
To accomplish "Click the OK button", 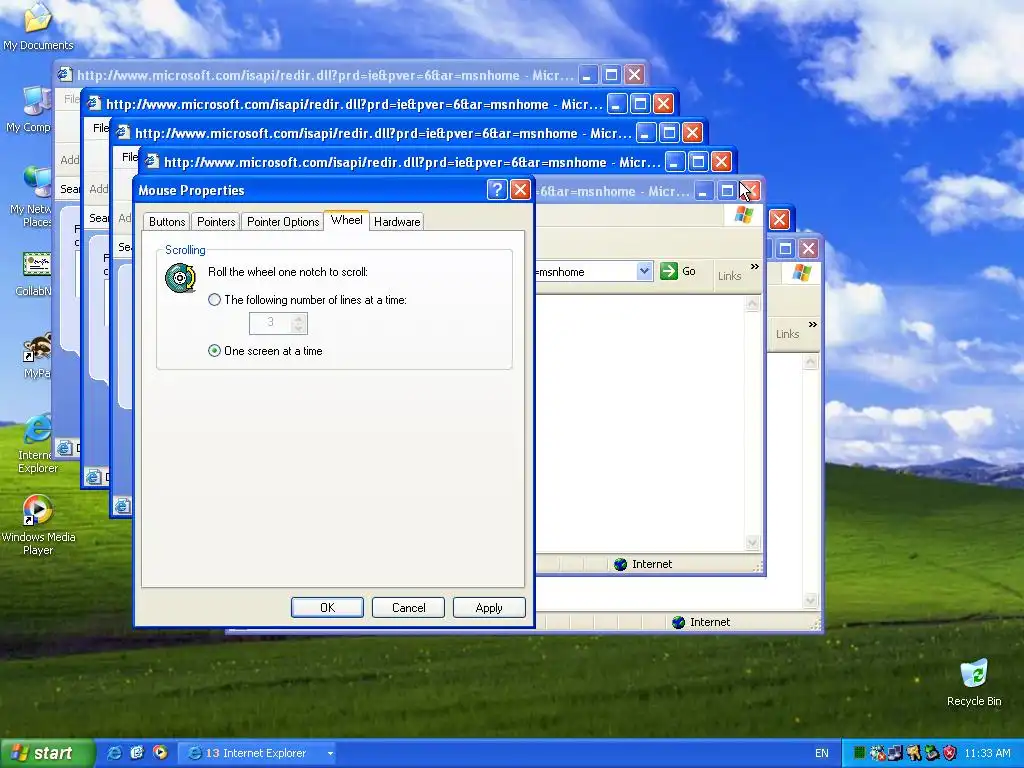I will [327, 607].
